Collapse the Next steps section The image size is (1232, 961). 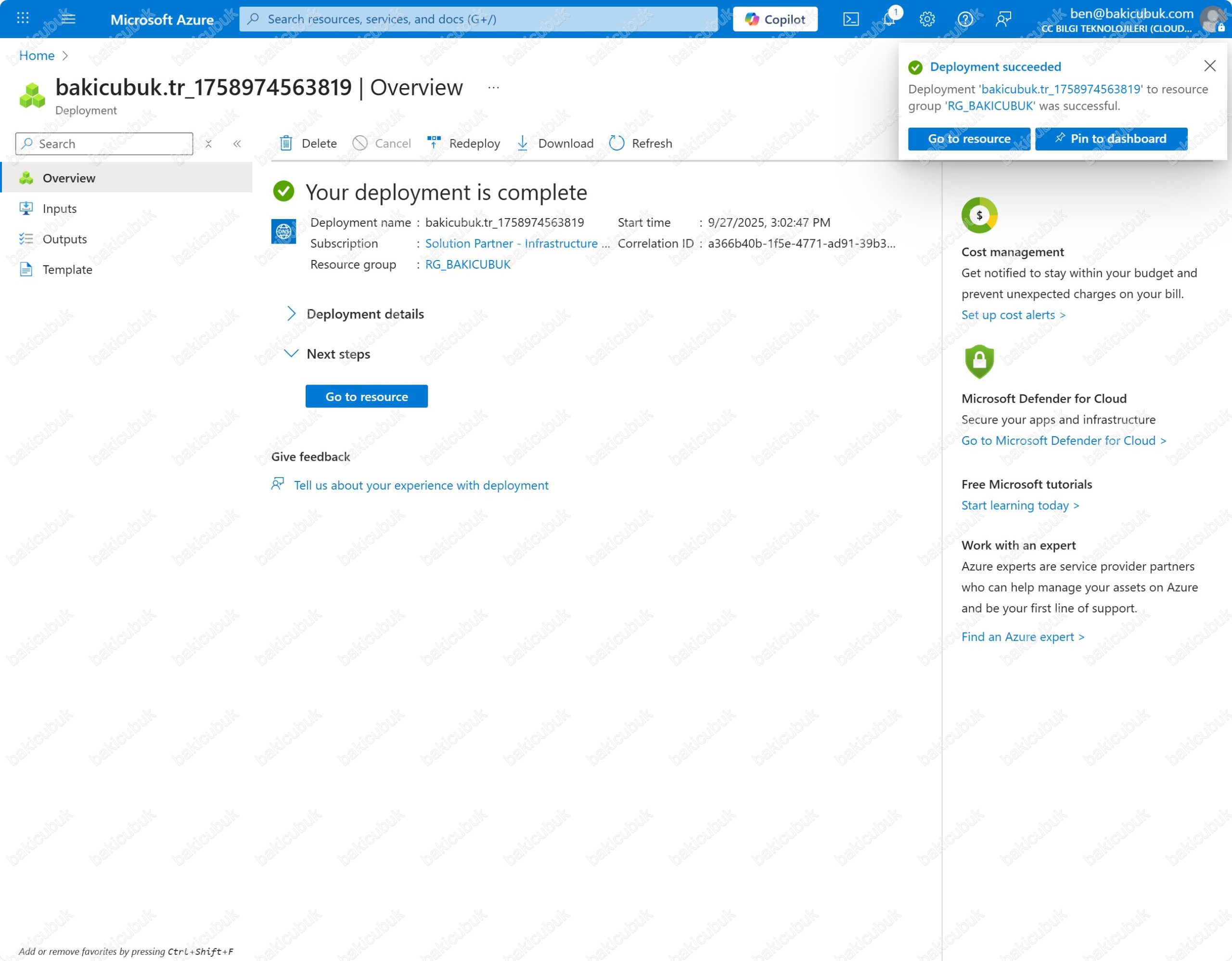pyautogui.click(x=291, y=354)
